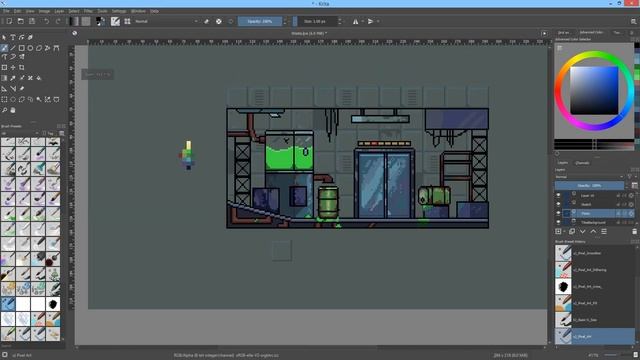Hide the top layer in Layers panel
The image size is (640, 360).
click(x=558, y=196)
